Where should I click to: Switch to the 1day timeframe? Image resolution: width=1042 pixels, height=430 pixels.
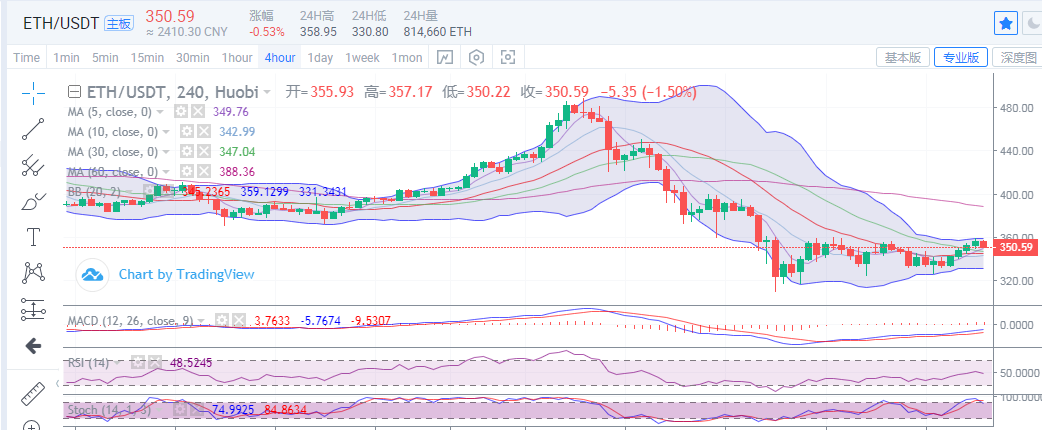click(x=320, y=57)
